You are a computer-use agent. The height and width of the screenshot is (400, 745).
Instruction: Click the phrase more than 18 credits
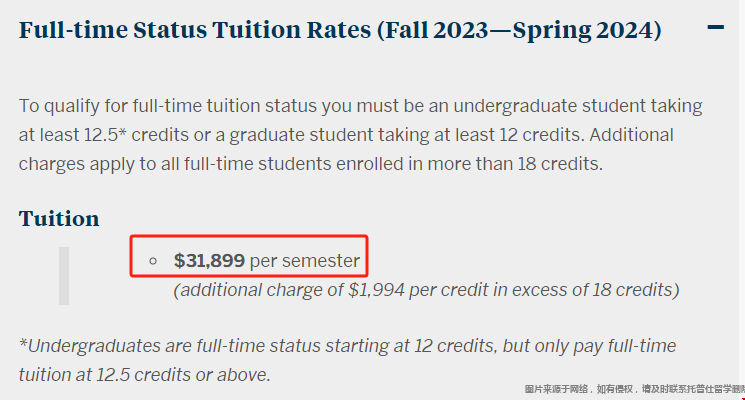(x=515, y=164)
